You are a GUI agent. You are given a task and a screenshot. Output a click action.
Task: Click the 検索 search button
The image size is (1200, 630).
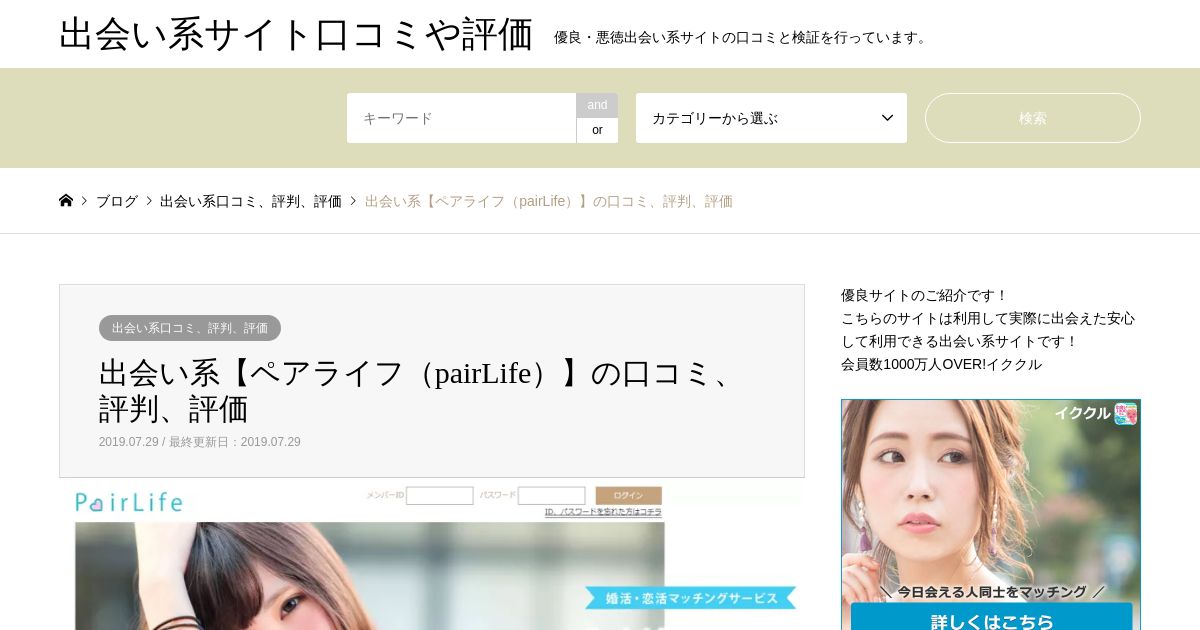[x=1032, y=118]
